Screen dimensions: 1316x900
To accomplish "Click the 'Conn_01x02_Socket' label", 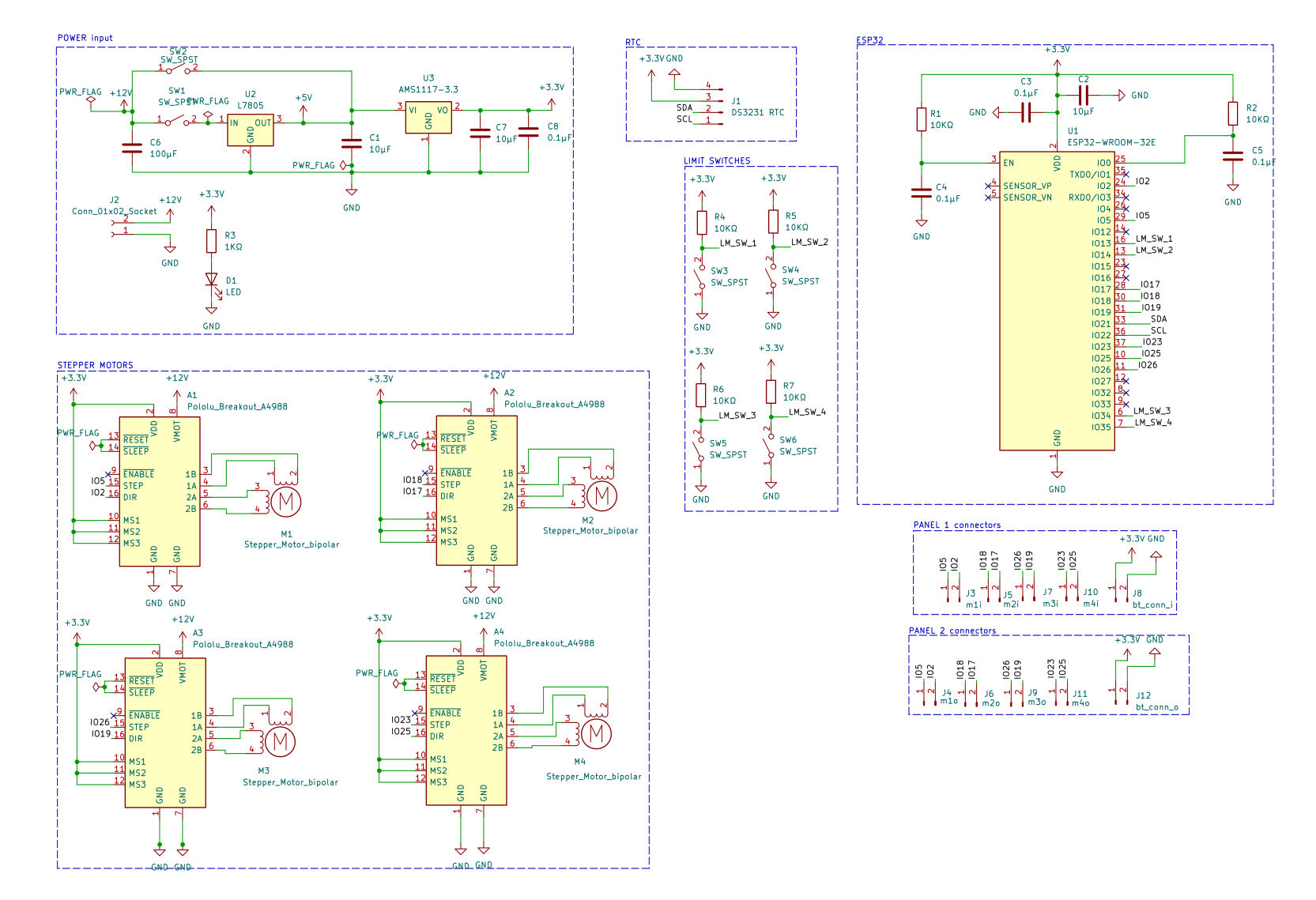I will [x=115, y=211].
